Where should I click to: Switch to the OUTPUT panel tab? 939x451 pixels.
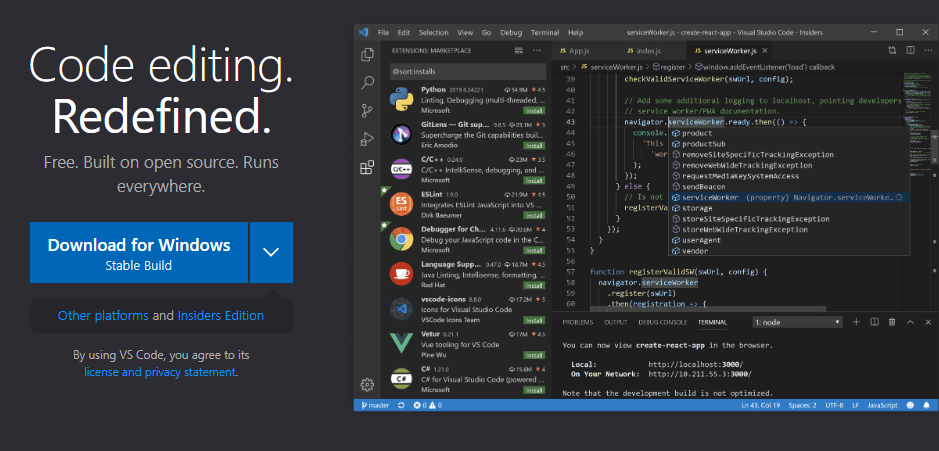coord(616,322)
